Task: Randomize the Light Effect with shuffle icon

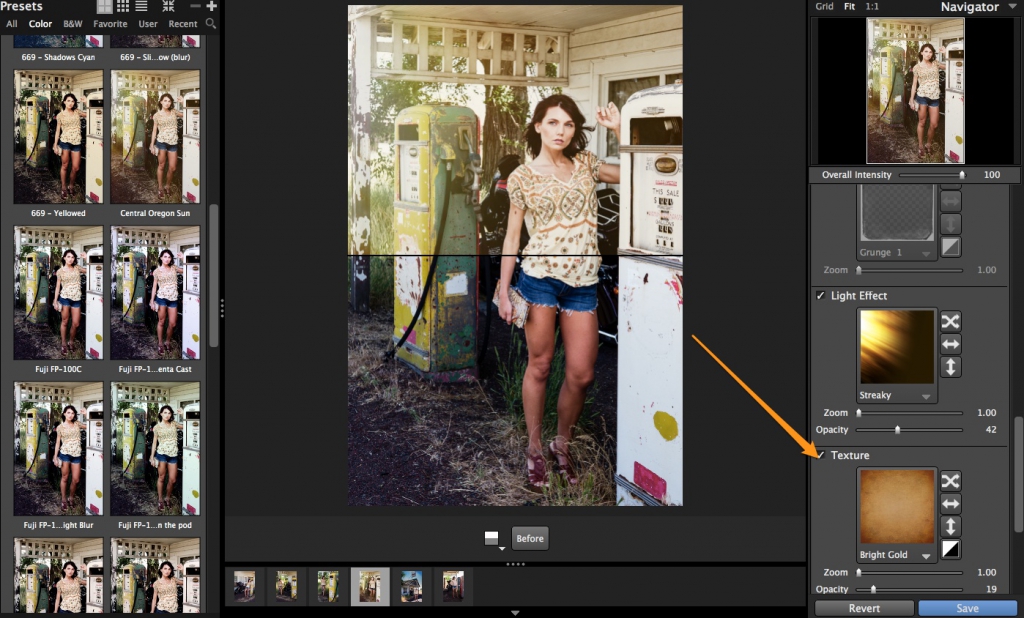Action: [x=950, y=321]
